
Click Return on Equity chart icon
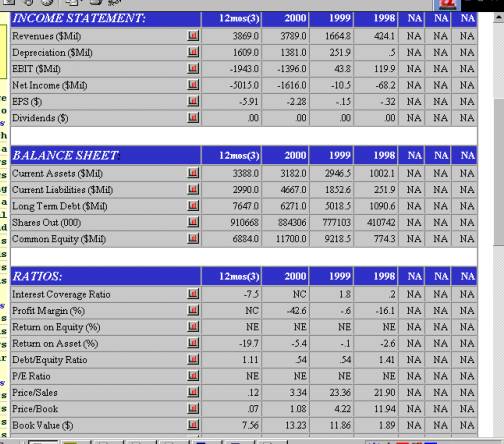[193, 326]
